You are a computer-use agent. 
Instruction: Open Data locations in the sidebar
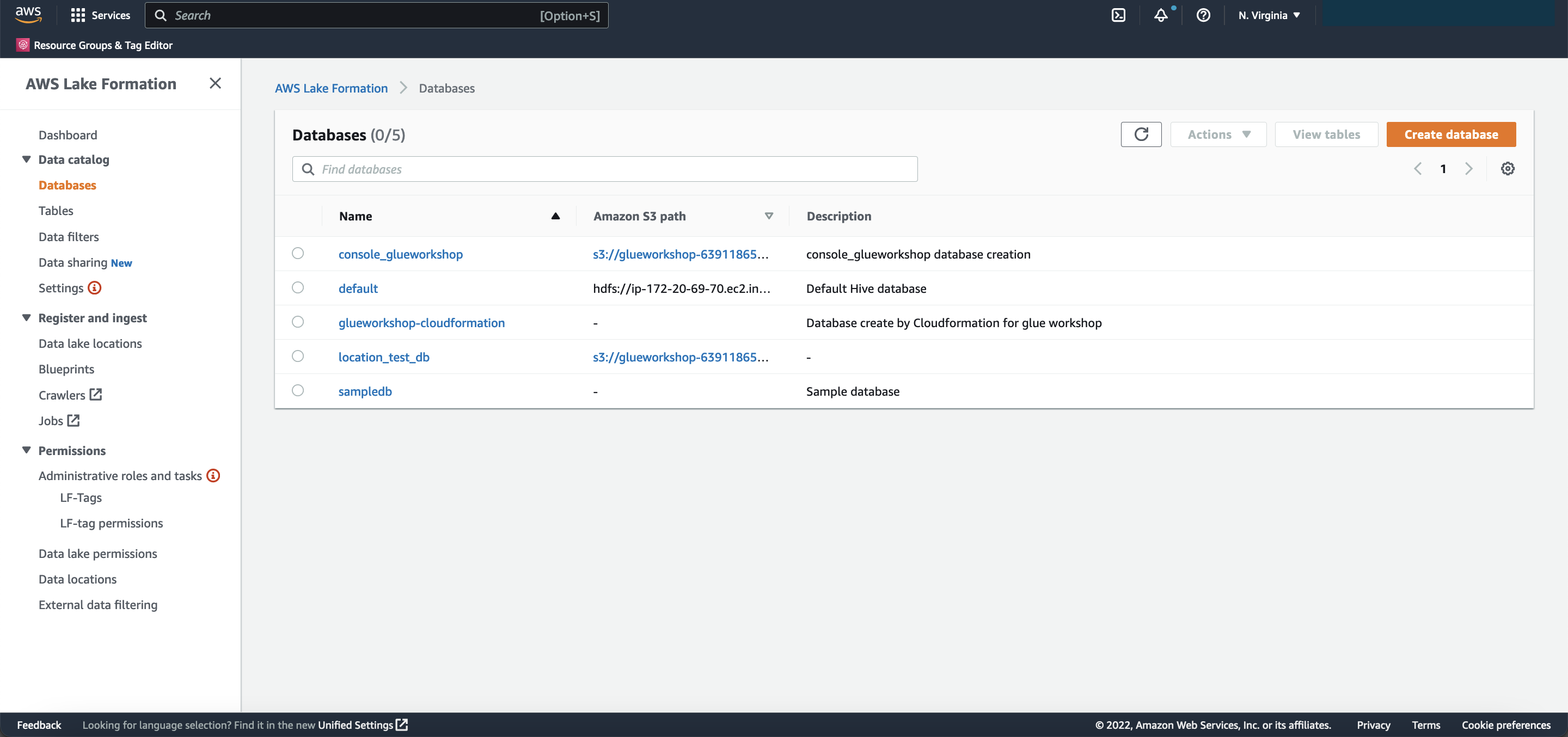[77, 579]
